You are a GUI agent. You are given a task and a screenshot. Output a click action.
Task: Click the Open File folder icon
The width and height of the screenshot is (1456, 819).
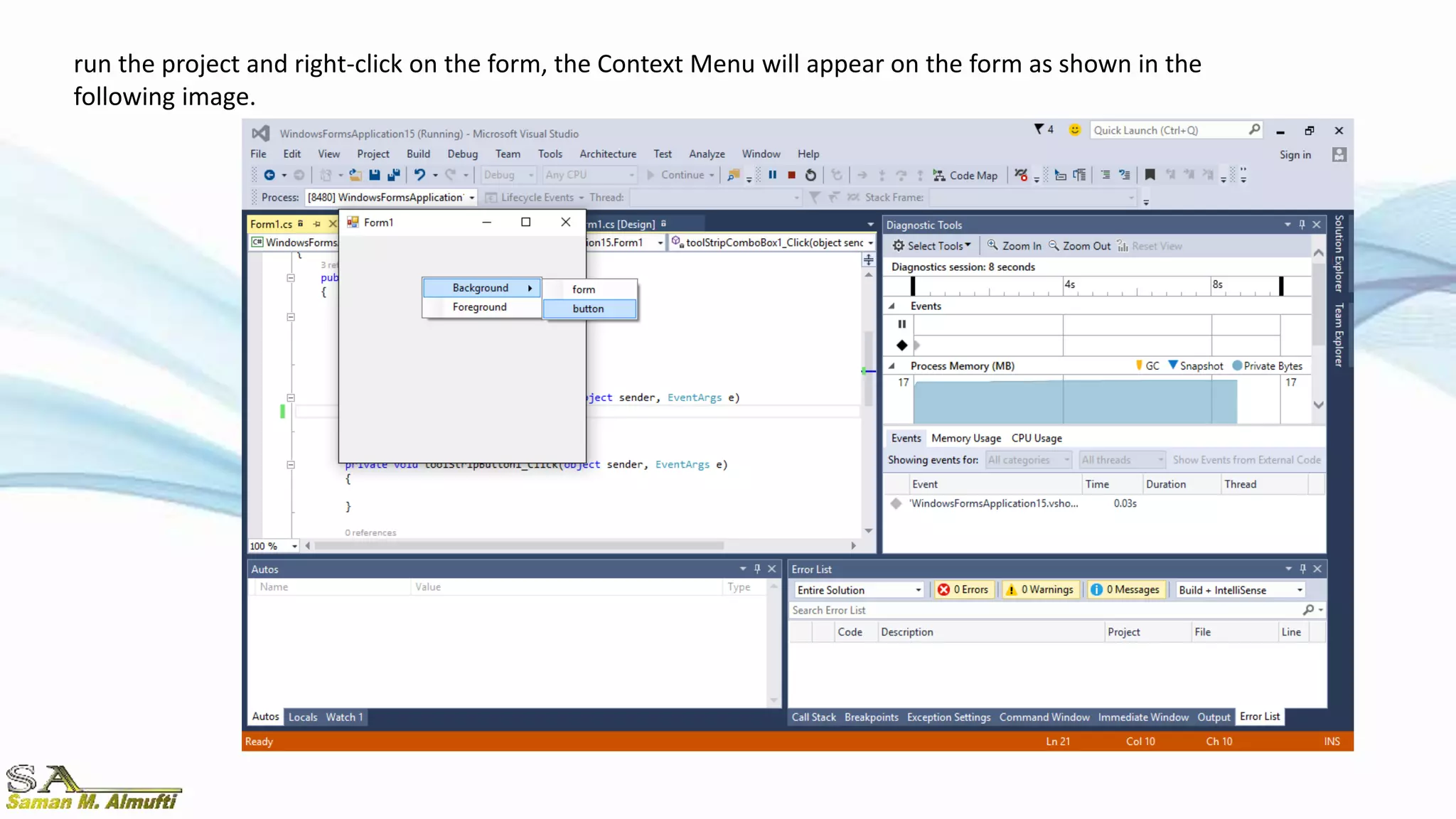point(355,175)
